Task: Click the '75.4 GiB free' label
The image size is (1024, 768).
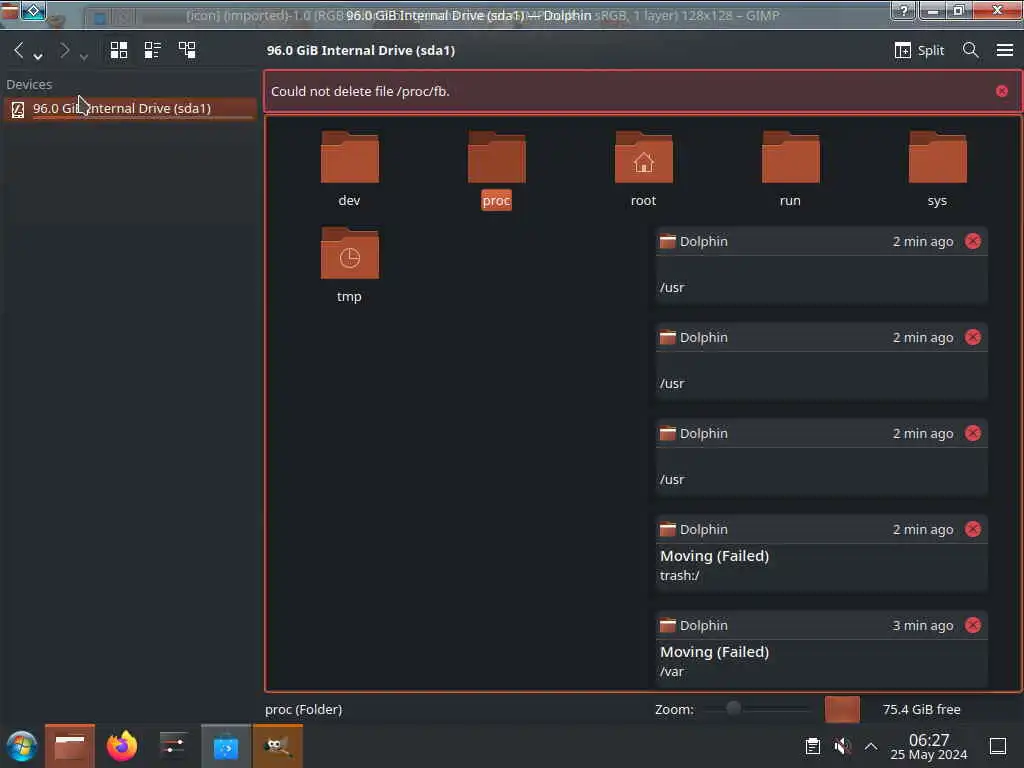Action: (921, 709)
